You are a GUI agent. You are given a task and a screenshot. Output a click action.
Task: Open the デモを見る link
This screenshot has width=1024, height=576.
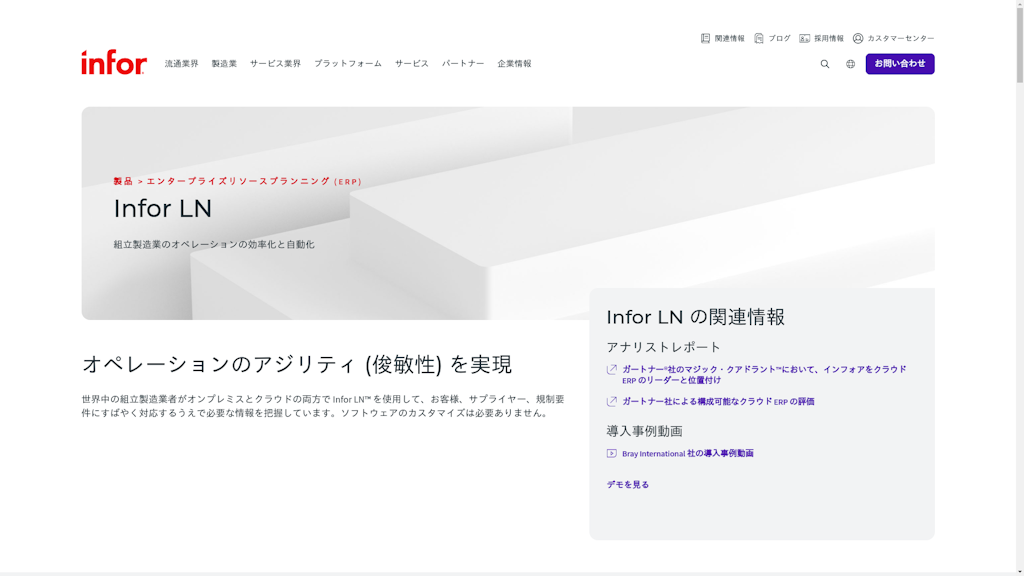point(630,484)
